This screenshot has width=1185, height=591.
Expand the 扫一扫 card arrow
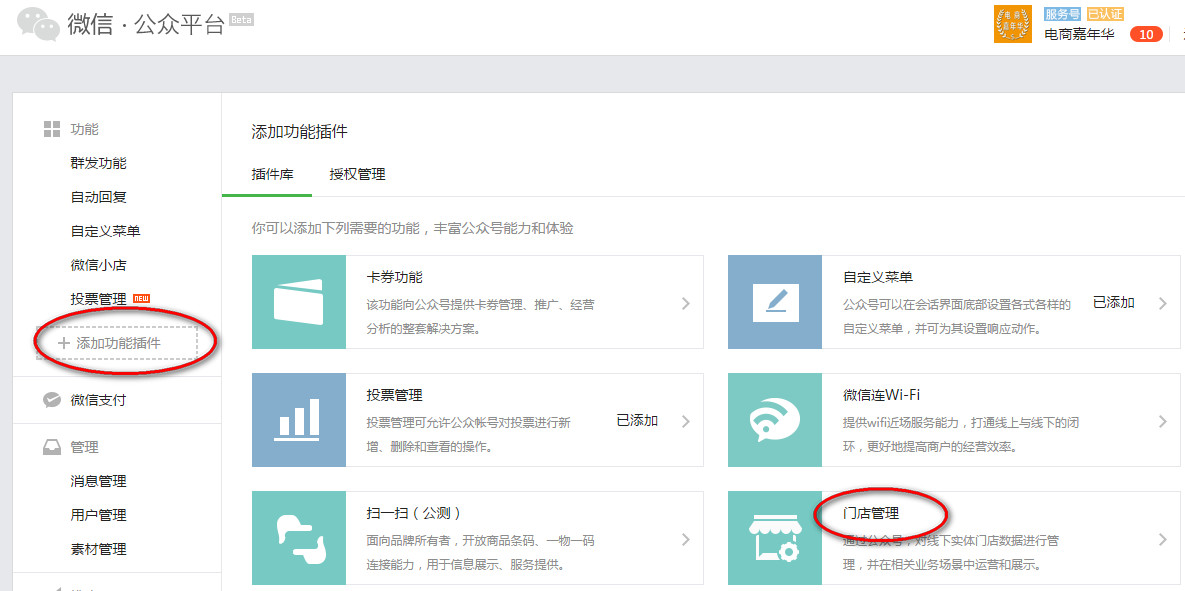pyautogui.click(x=685, y=539)
